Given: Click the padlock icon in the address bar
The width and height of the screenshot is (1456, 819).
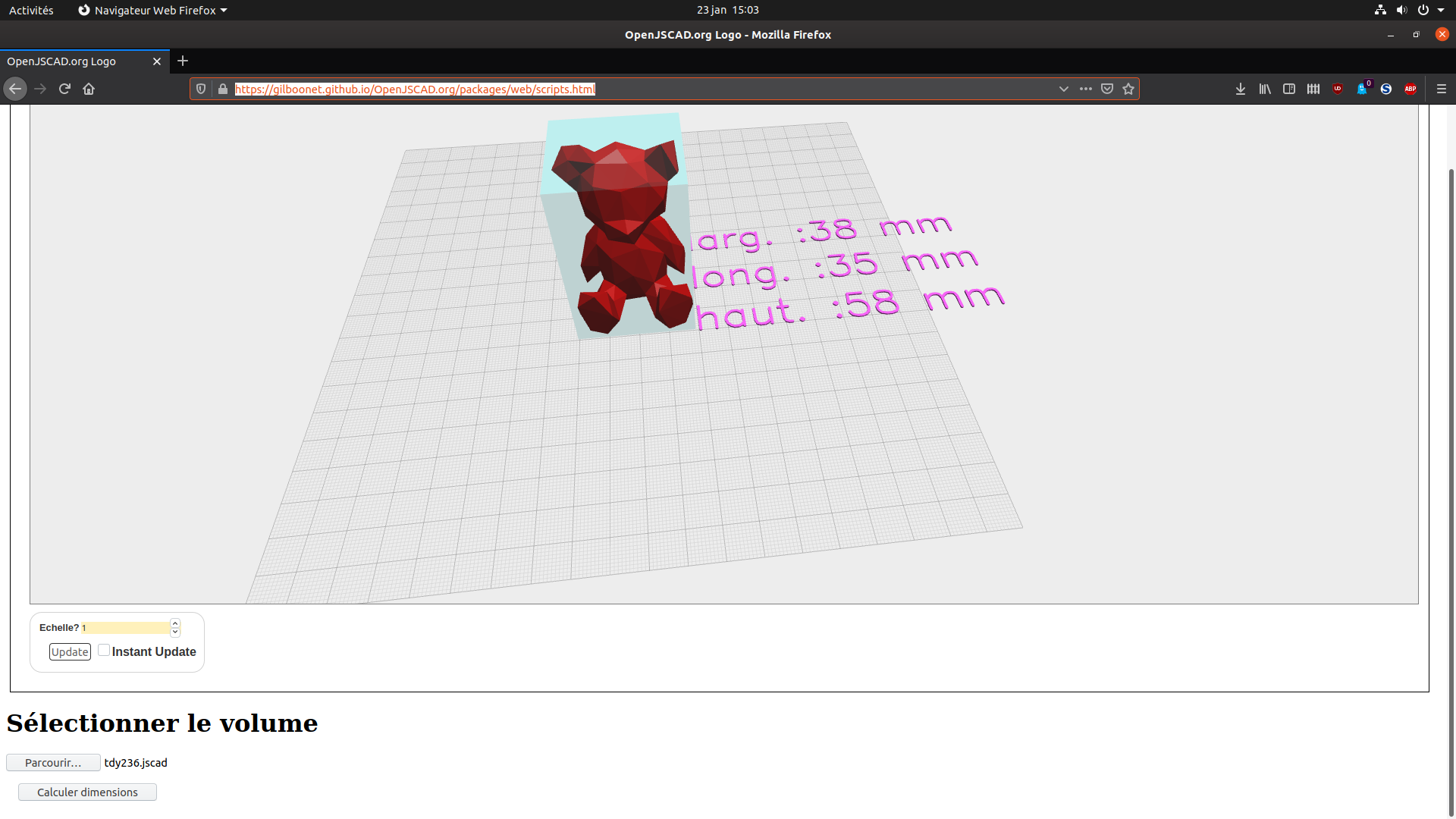Looking at the screenshot, I should (x=222, y=89).
